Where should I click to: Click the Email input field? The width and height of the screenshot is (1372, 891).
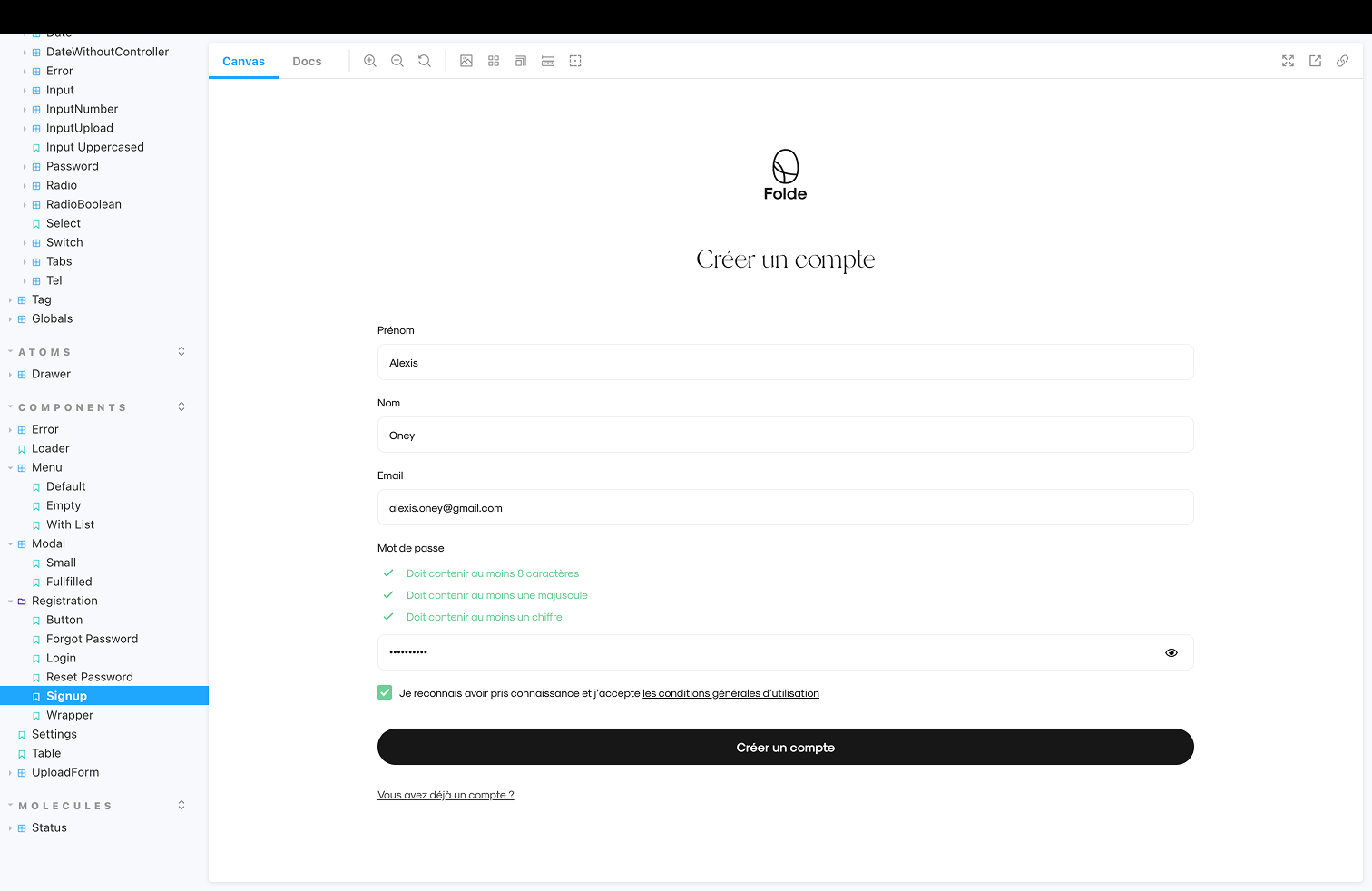tap(785, 507)
